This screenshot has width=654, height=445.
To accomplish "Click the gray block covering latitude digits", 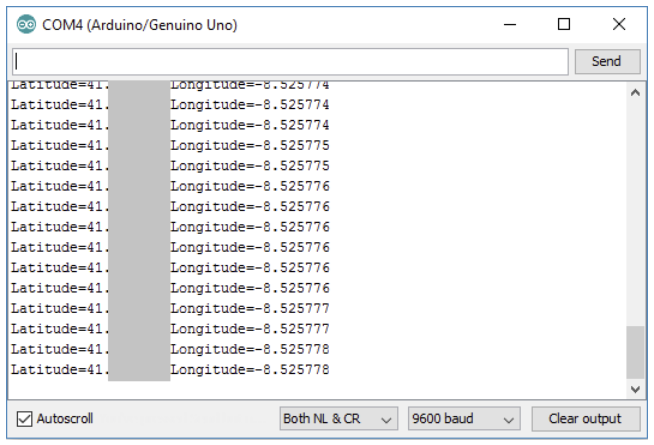I will click(139, 230).
